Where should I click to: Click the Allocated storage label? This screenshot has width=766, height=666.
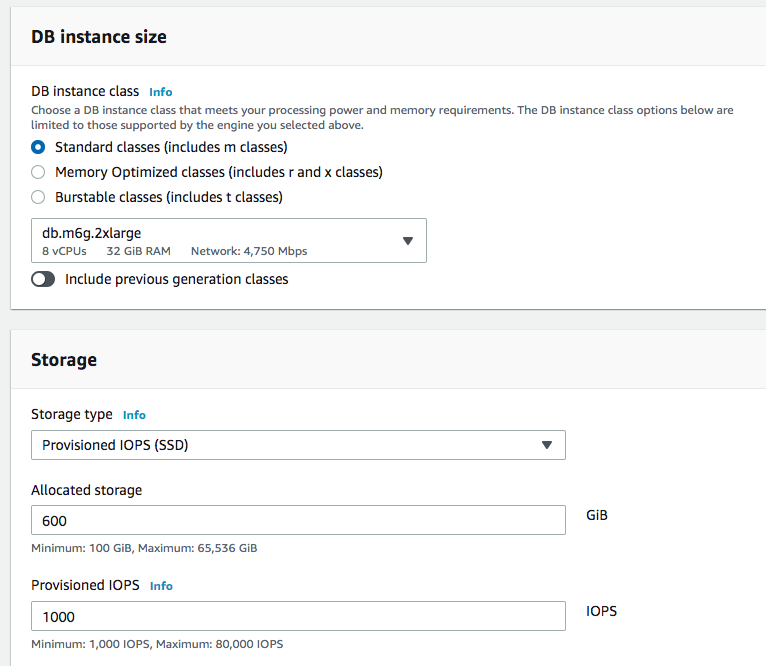coord(87,490)
